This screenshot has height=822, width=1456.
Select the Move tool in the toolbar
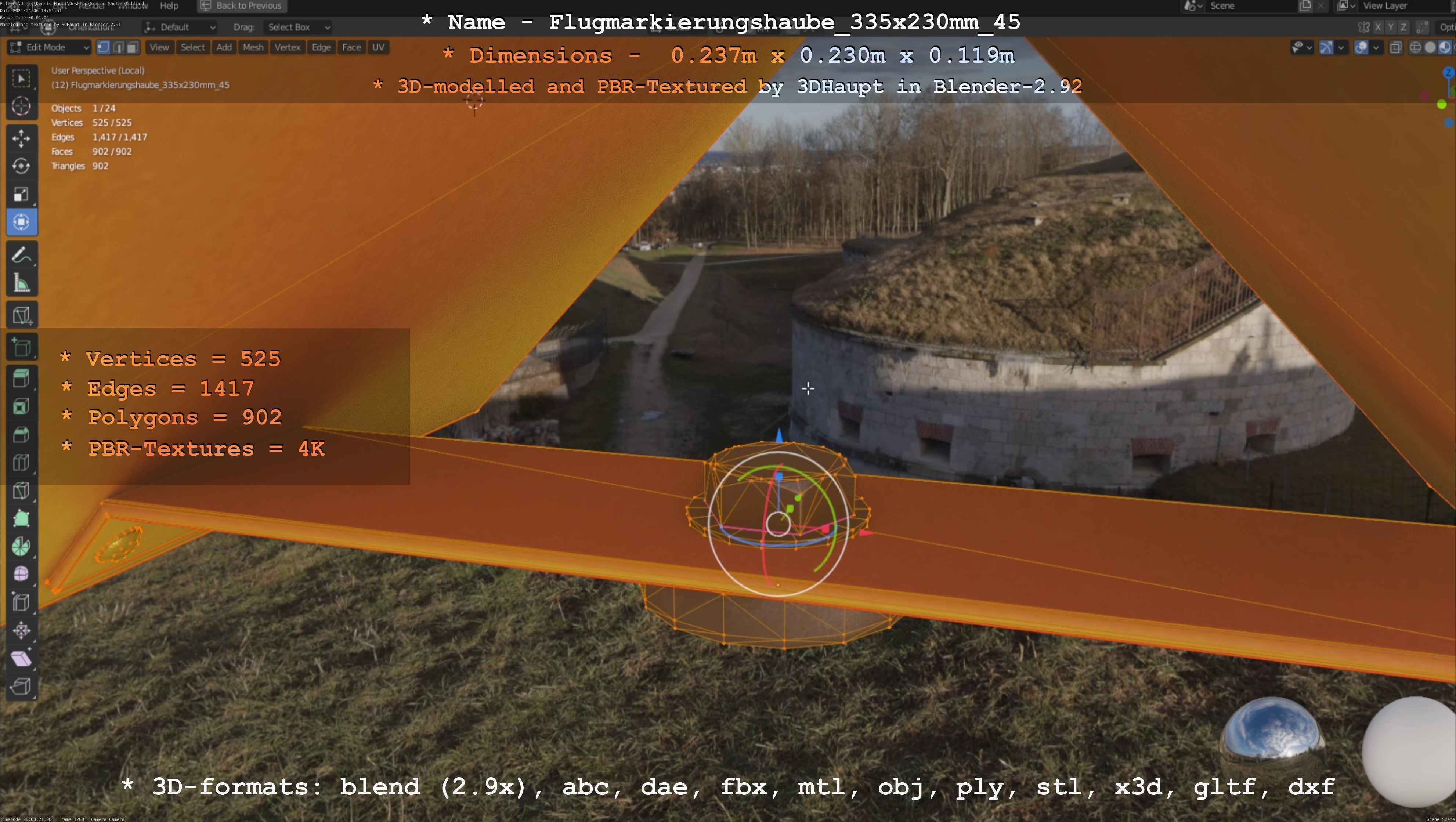[21, 138]
